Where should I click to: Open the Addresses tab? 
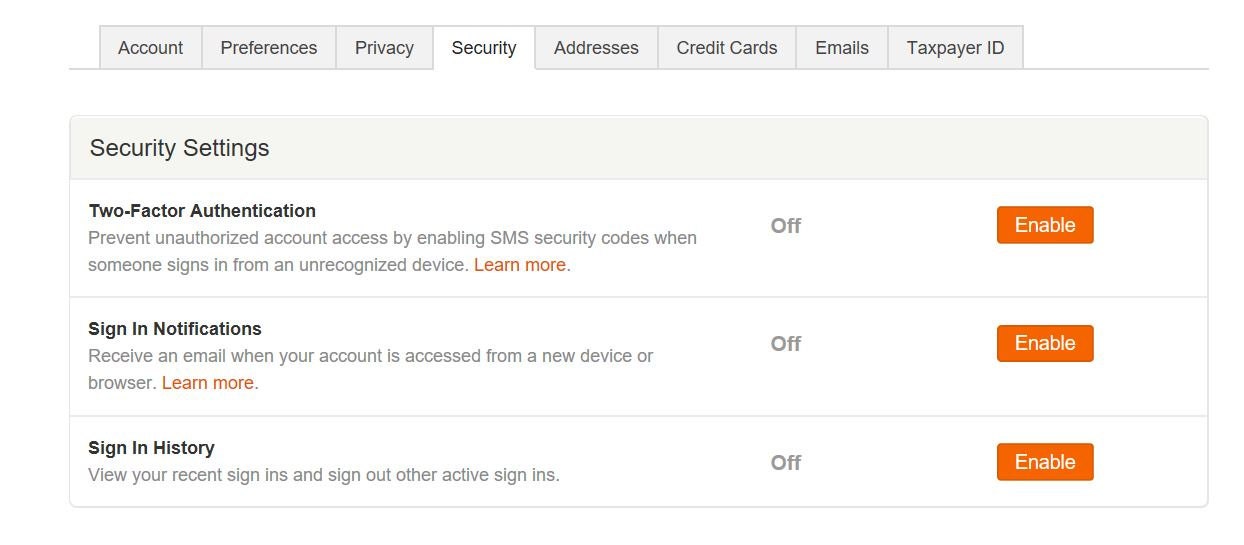(596, 48)
